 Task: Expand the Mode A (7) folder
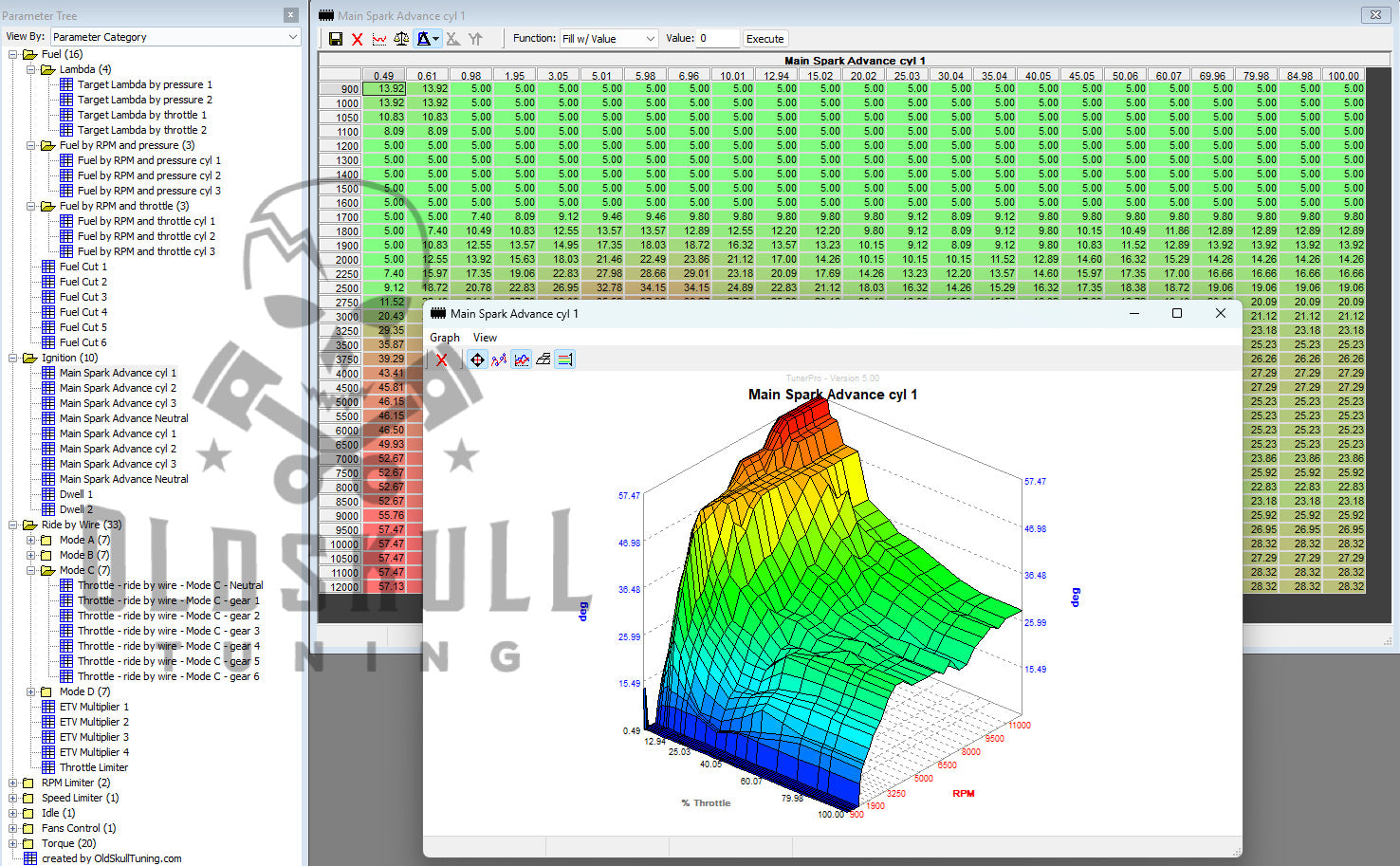31,540
